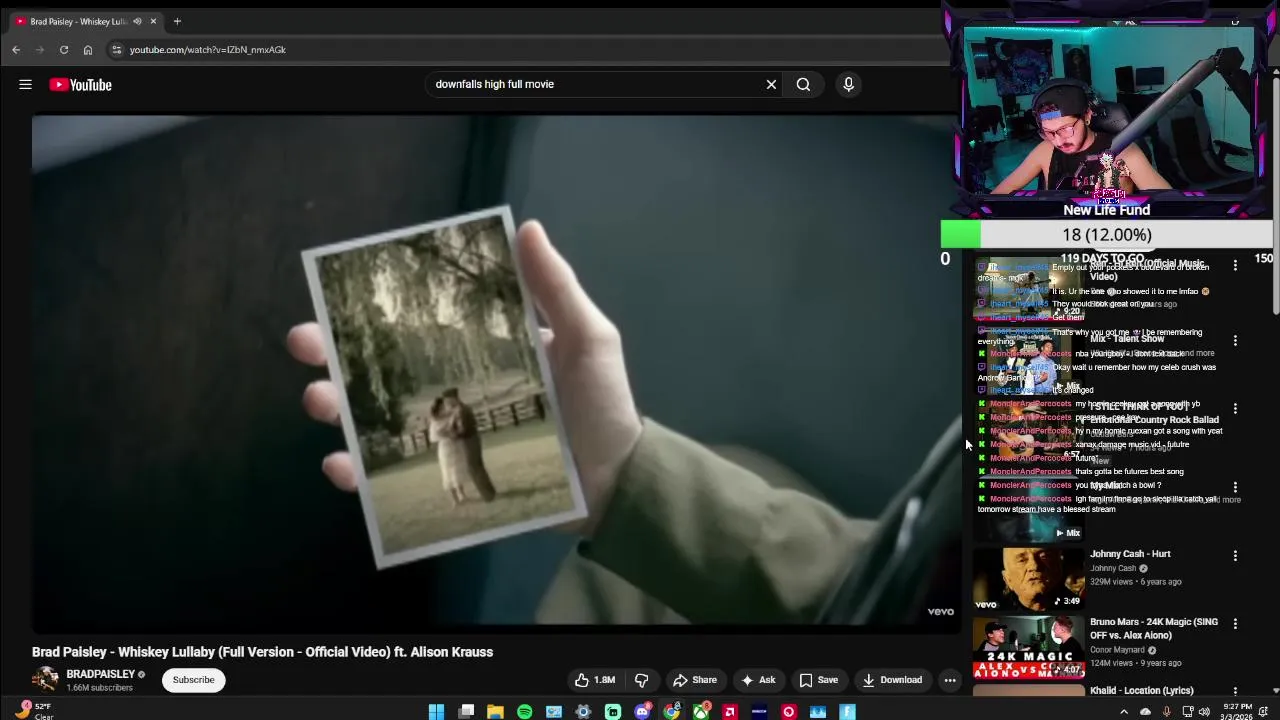Open options for Emotional Country Rock Ballad item

tap(1235, 409)
